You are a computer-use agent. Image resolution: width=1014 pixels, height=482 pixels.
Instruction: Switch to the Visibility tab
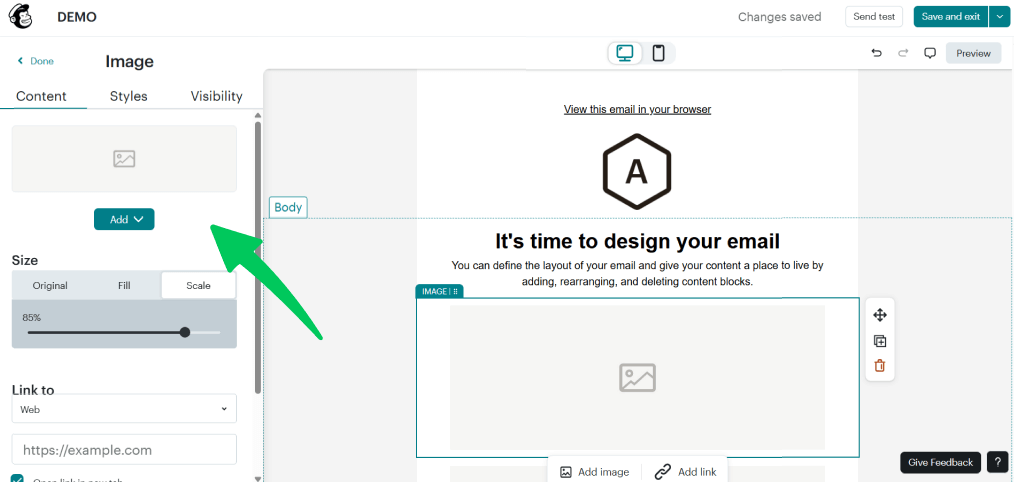pyautogui.click(x=217, y=96)
